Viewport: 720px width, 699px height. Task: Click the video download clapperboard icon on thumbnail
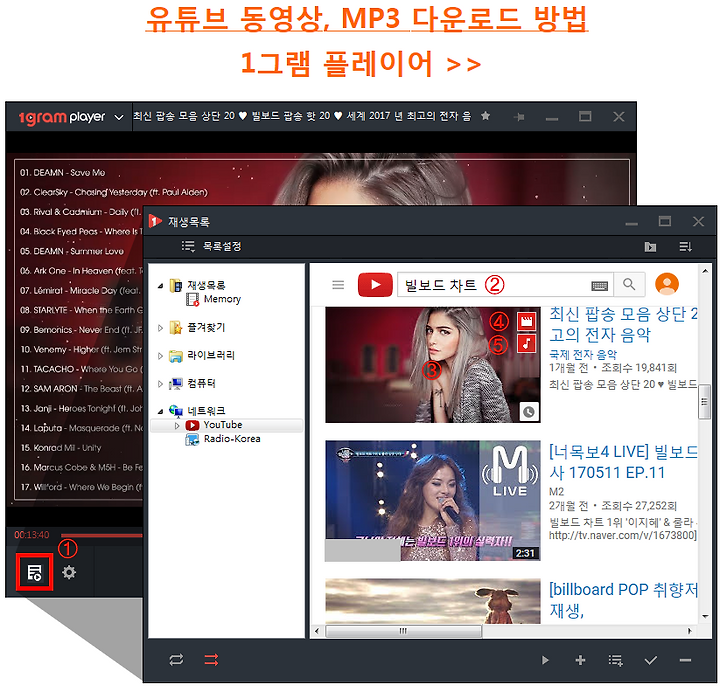[x=527, y=321]
